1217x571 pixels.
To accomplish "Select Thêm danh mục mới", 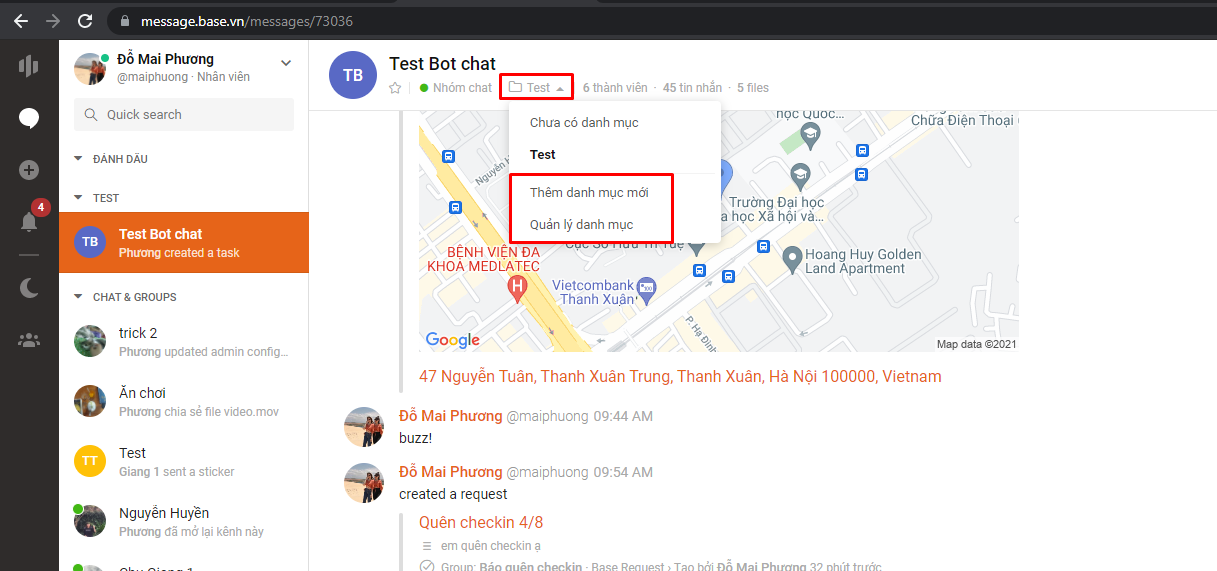I will tap(589, 192).
